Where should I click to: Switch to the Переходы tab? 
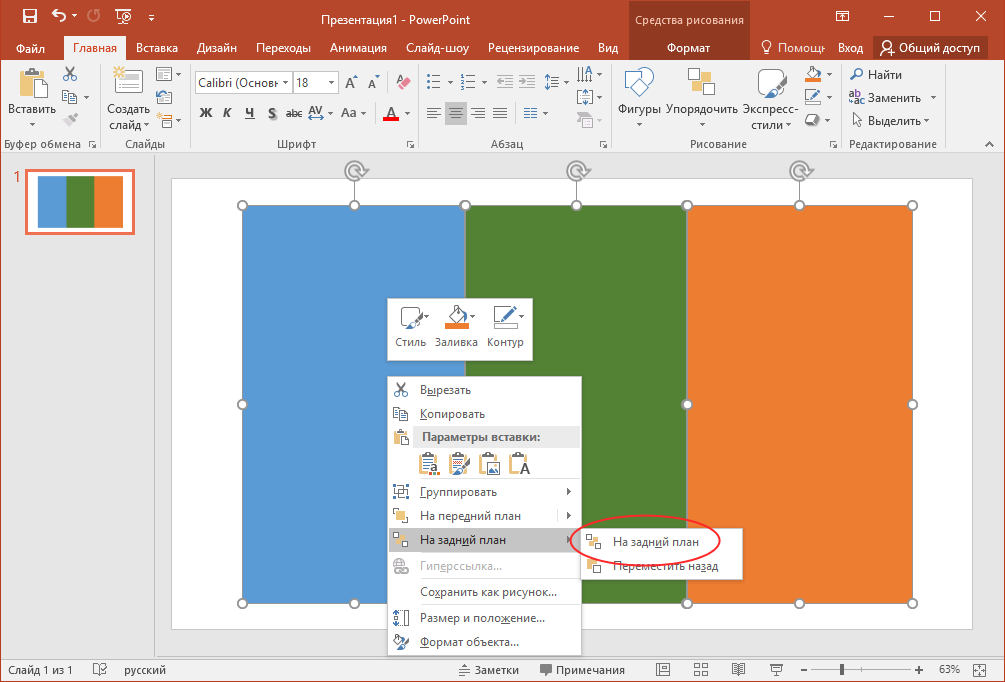283,48
